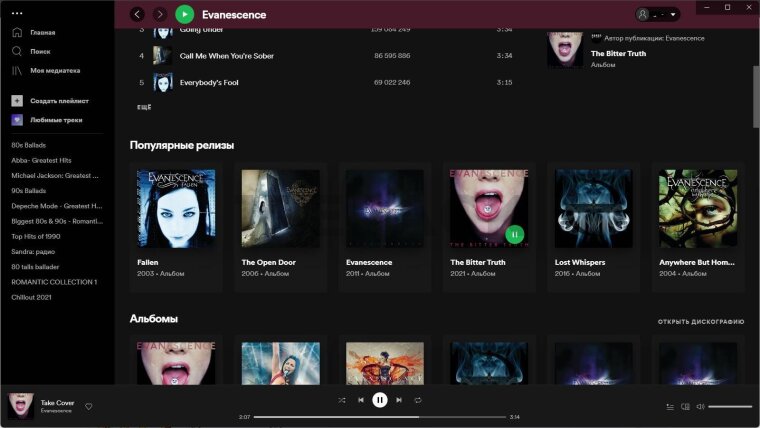Open the three-dots application menu
The image size is (760, 428).
point(16,14)
